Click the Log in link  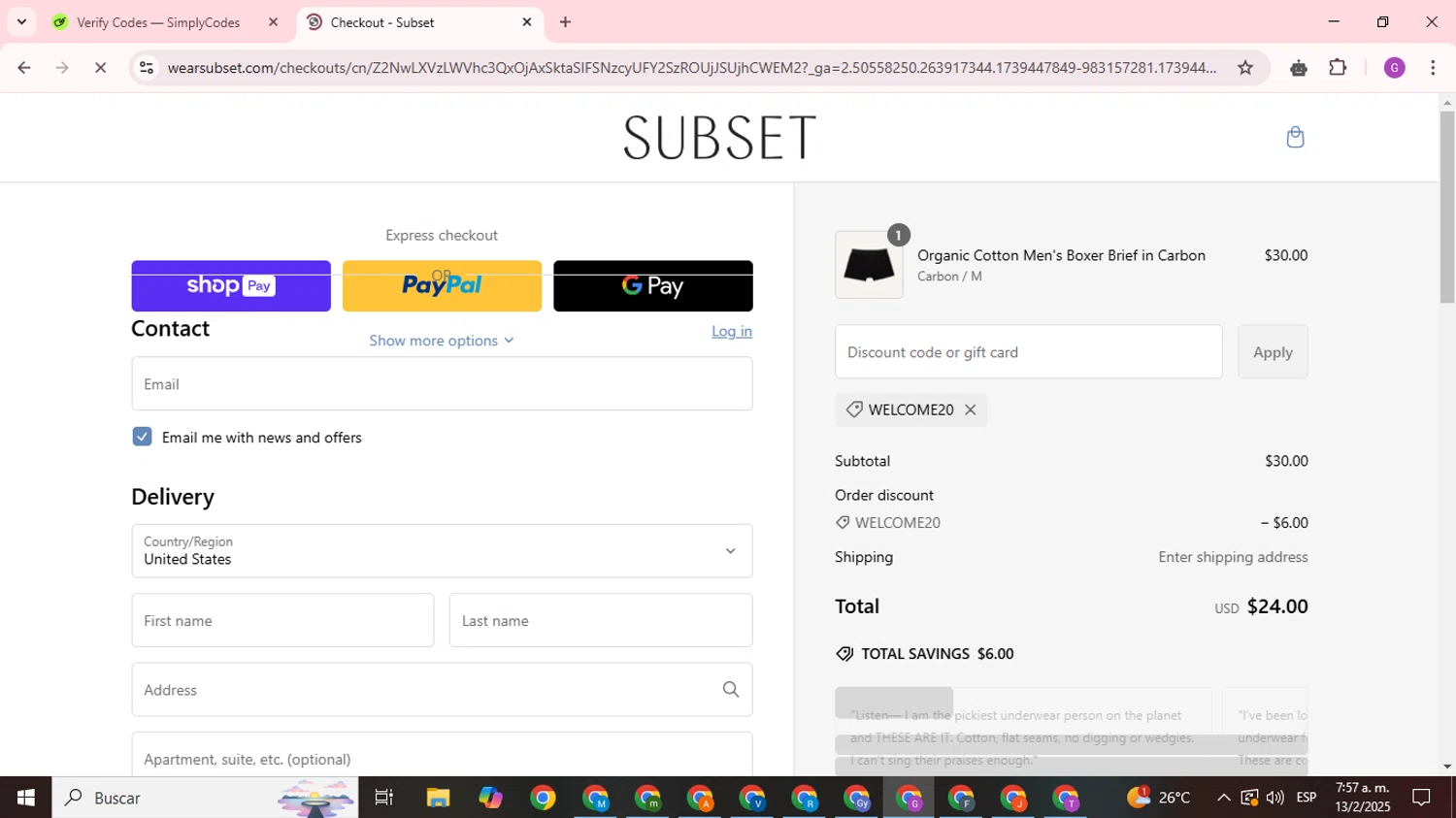tap(732, 331)
